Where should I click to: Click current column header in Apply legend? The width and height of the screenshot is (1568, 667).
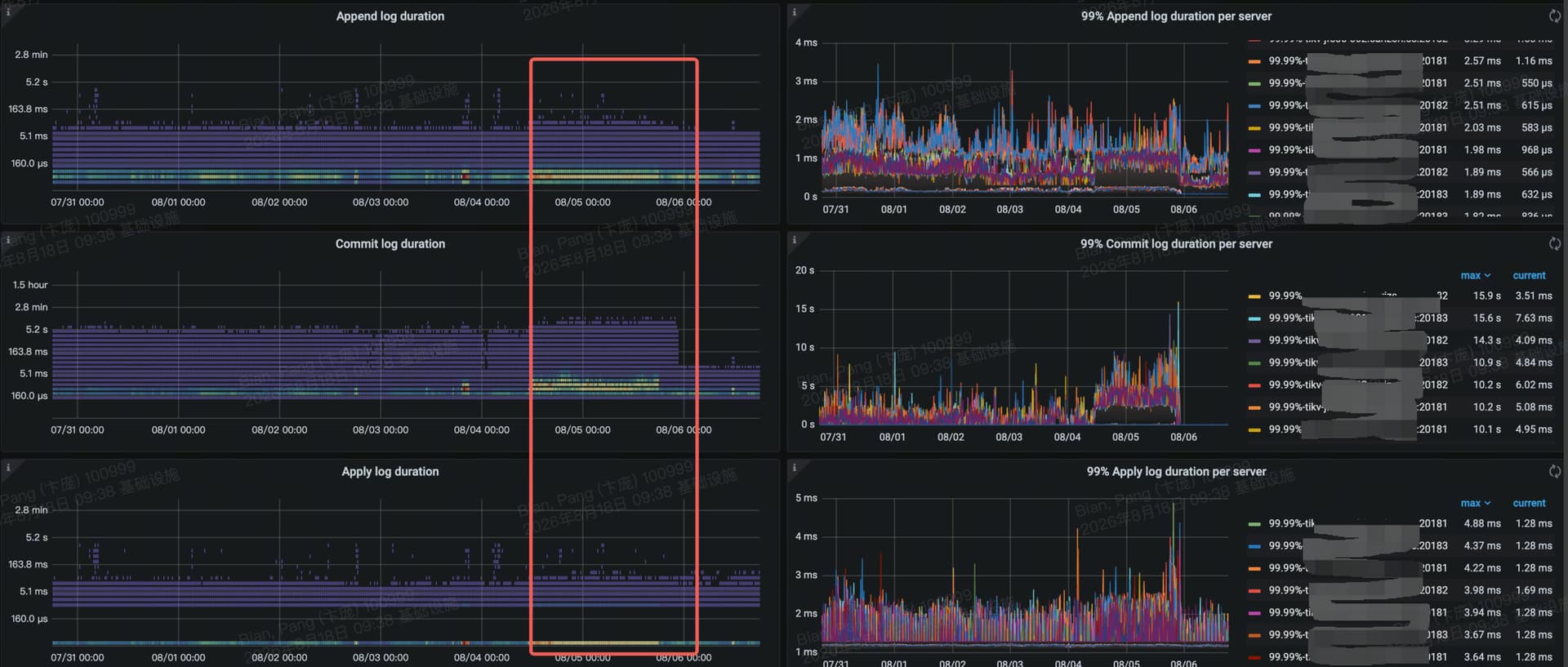click(x=1529, y=504)
